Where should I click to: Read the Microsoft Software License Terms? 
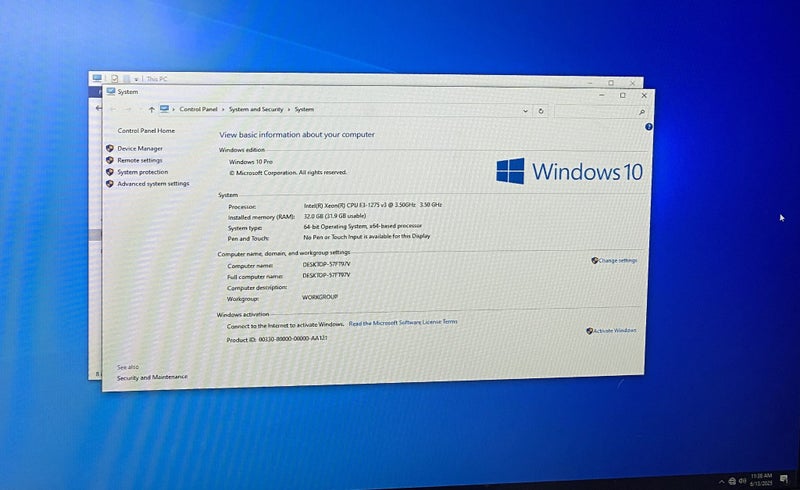(403, 323)
